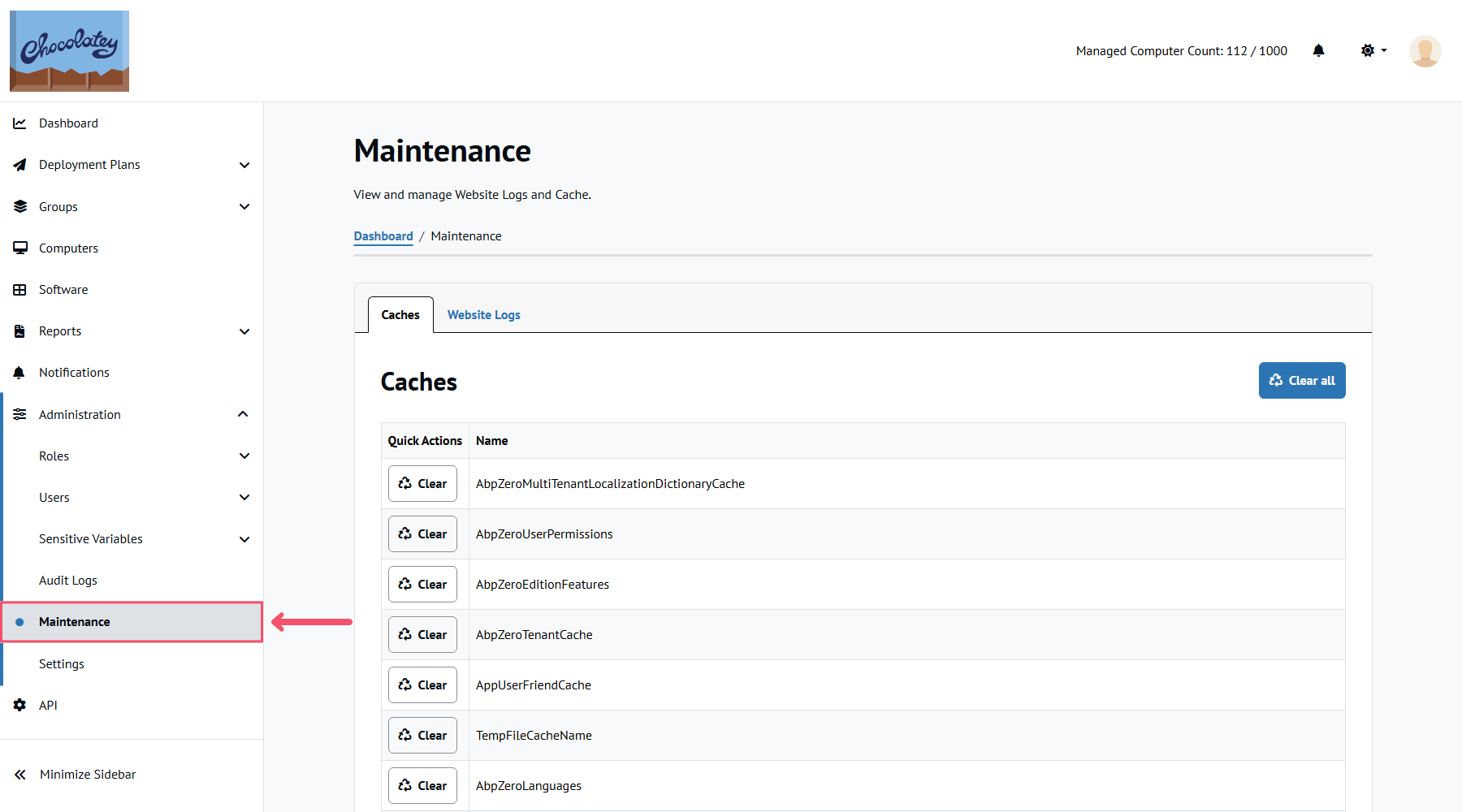Open API from the sidebar

tap(132, 705)
